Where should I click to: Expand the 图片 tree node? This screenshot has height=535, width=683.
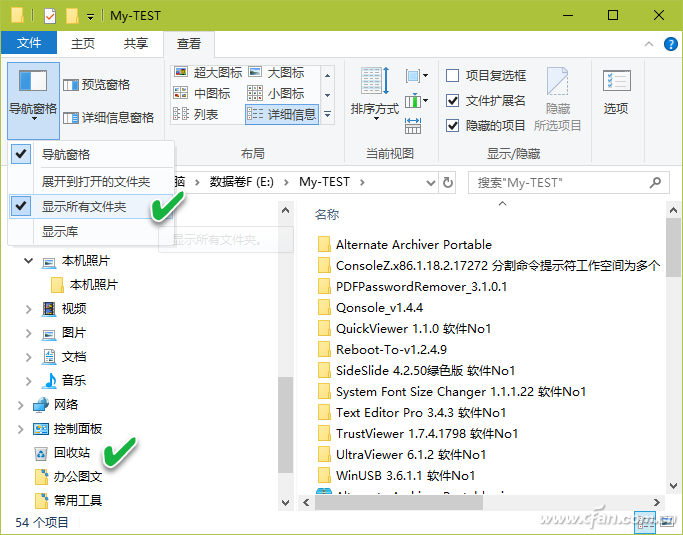tap(28, 334)
